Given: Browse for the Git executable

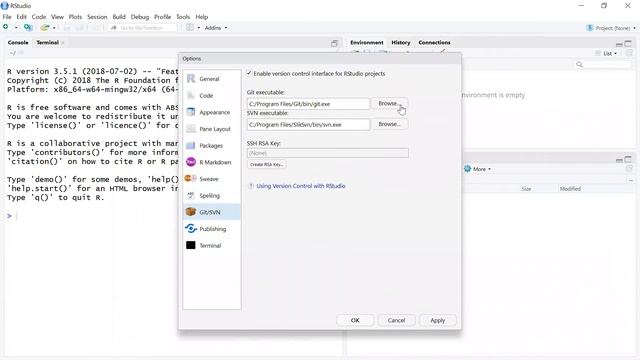Looking at the screenshot, I should coord(389,104).
